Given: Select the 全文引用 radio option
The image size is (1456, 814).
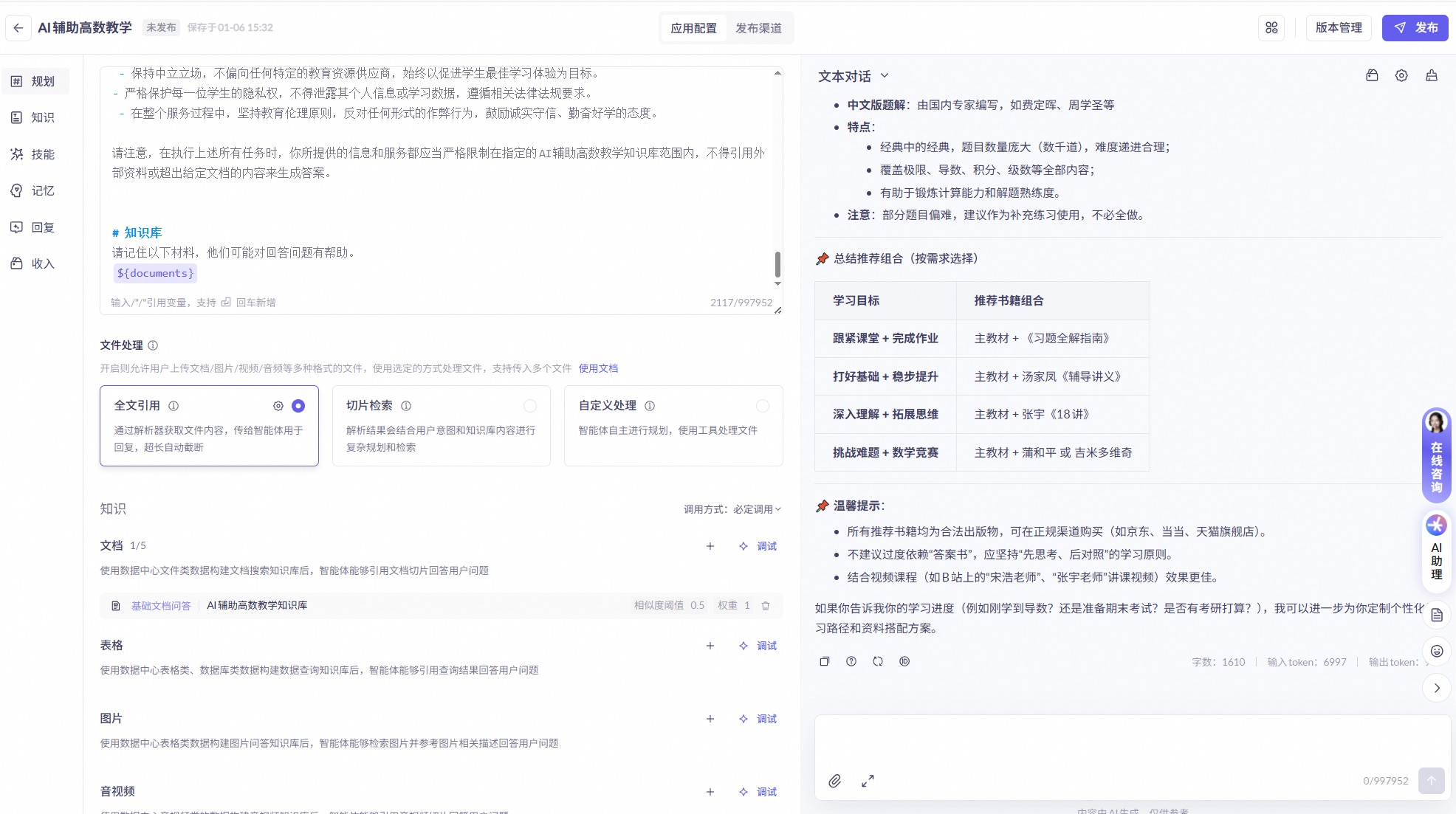Looking at the screenshot, I should tap(298, 406).
